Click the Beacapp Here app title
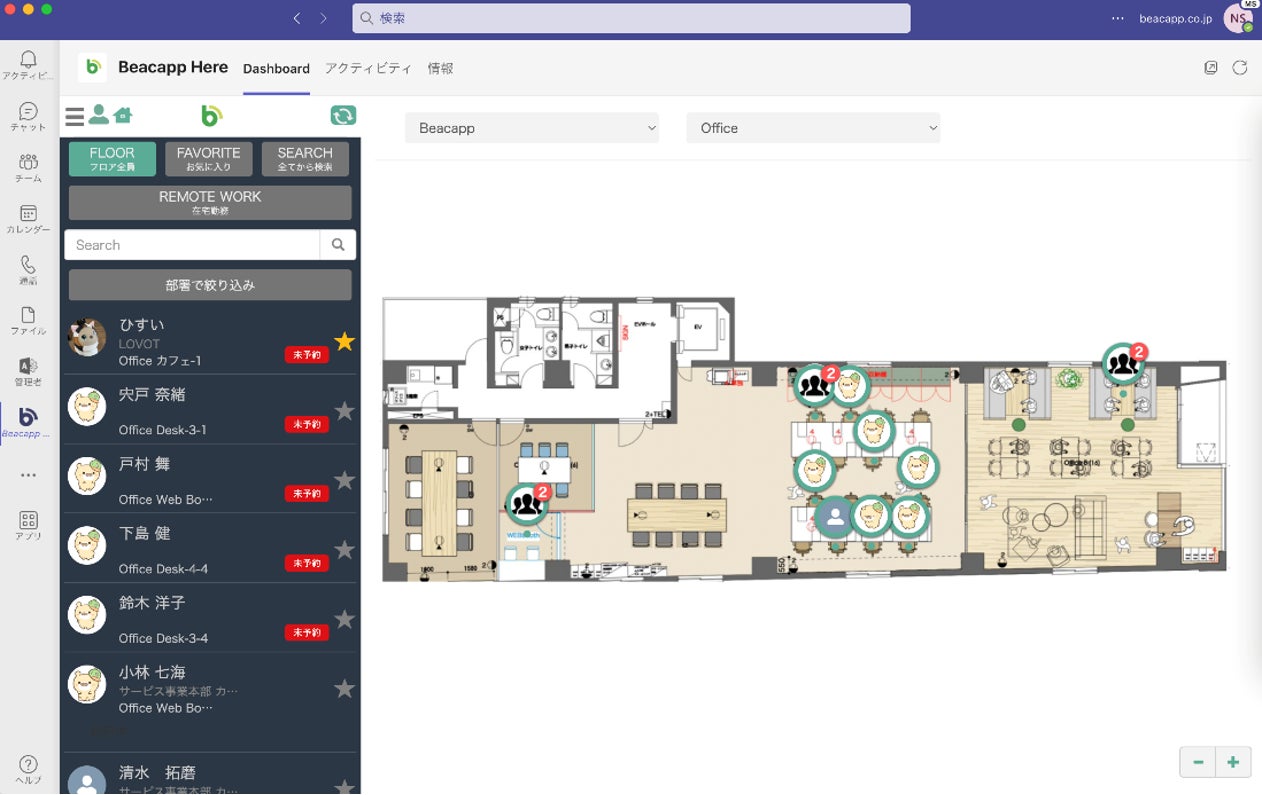The image size is (1262, 795). point(173,67)
